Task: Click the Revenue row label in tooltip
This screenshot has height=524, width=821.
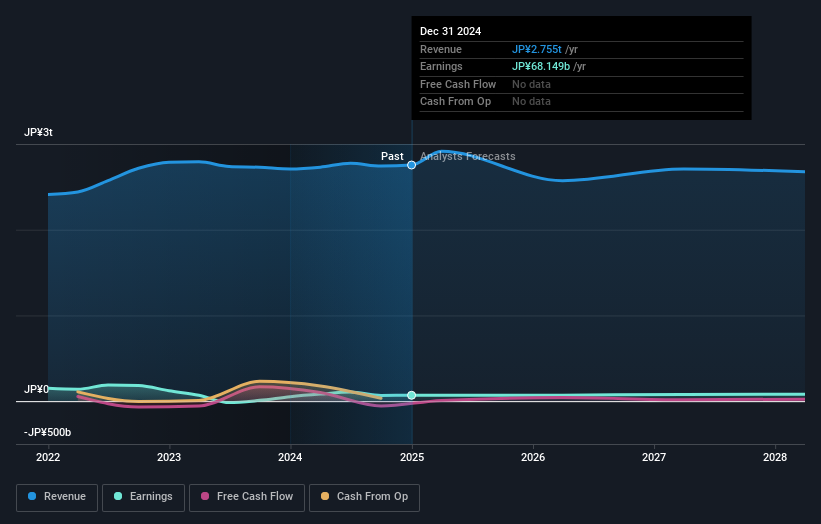Action: (441, 49)
